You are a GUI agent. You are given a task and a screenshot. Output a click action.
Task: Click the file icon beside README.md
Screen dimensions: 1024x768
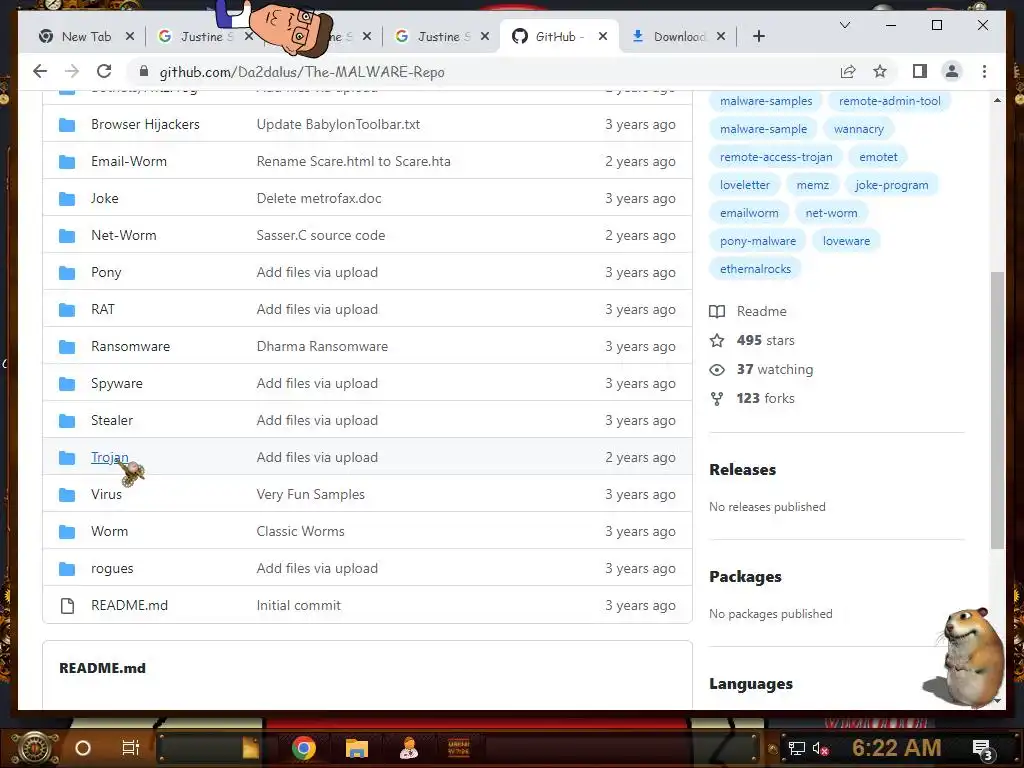[67, 606]
